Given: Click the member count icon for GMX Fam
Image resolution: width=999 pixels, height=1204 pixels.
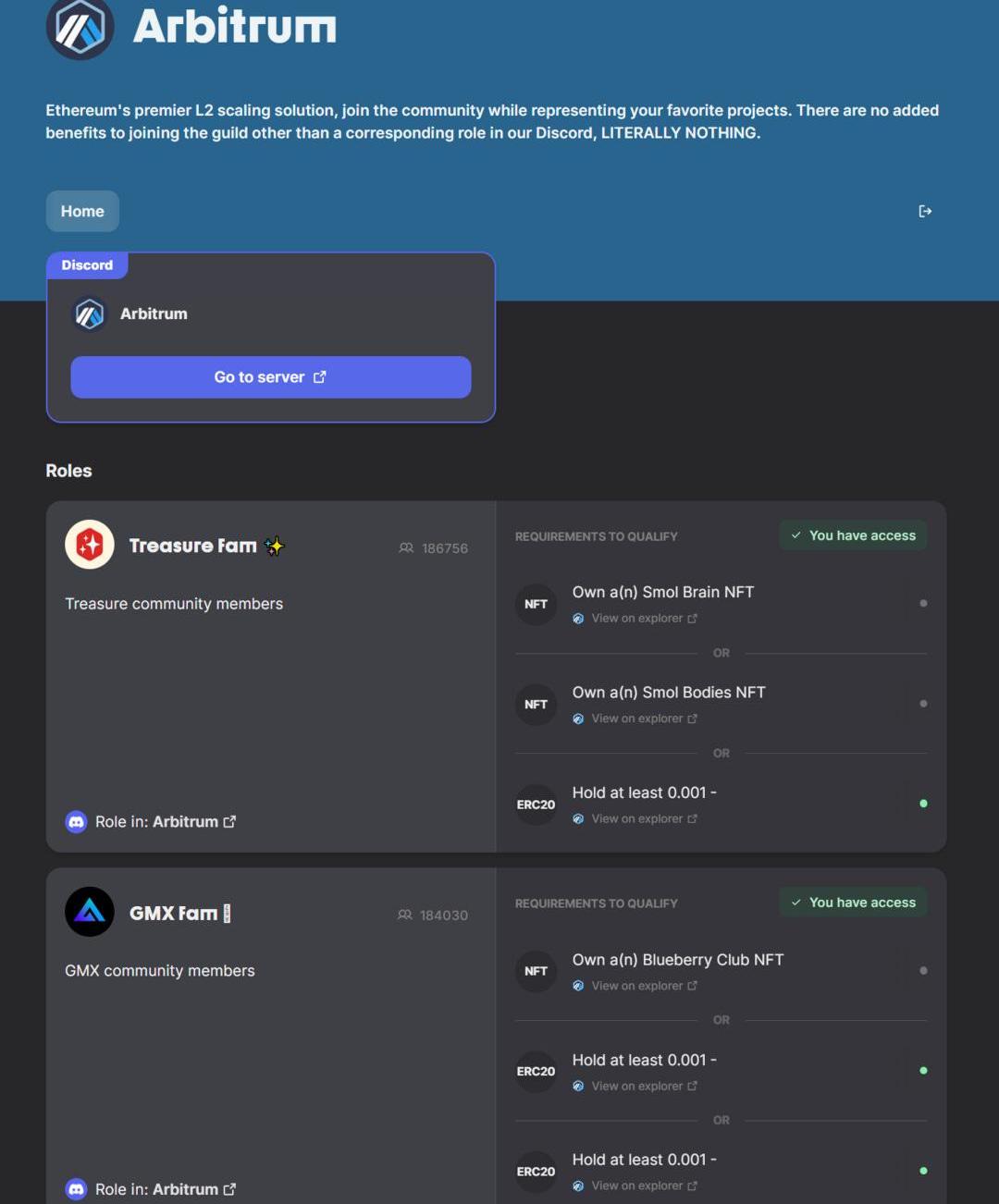Looking at the screenshot, I should 404,915.
